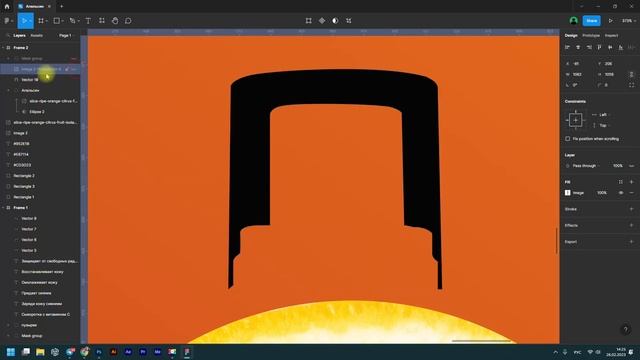Click the Align top icon
The height and width of the screenshot is (360, 640).
[x=600, y=47]
